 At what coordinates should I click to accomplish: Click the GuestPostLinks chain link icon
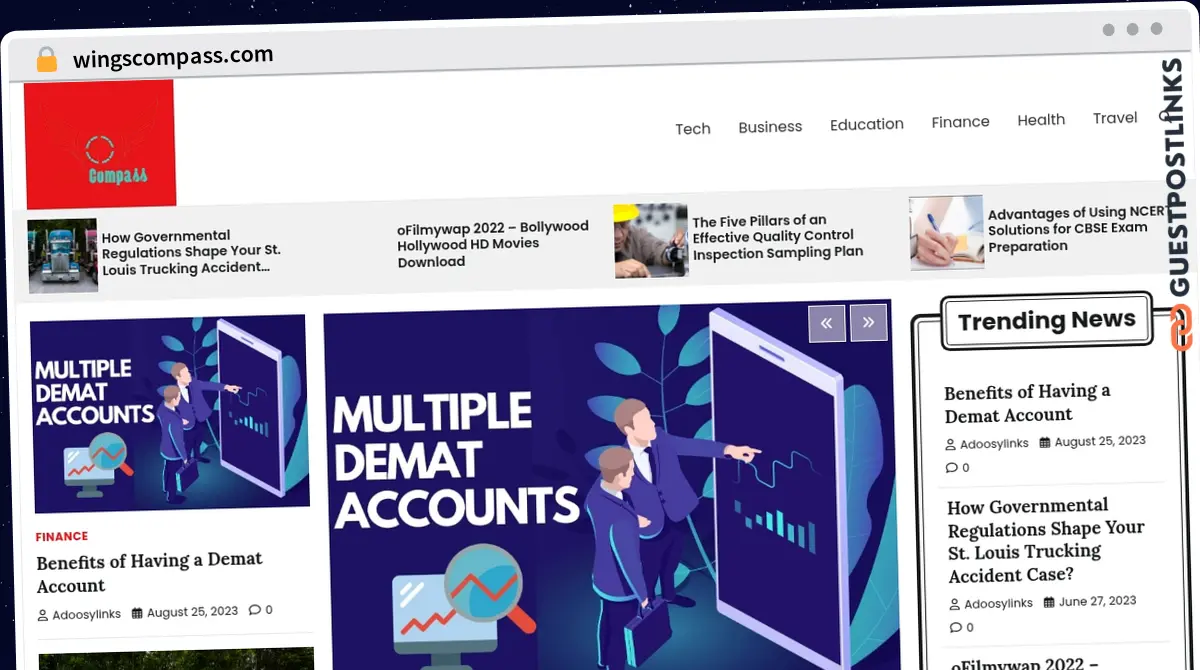pos(1181,328)
